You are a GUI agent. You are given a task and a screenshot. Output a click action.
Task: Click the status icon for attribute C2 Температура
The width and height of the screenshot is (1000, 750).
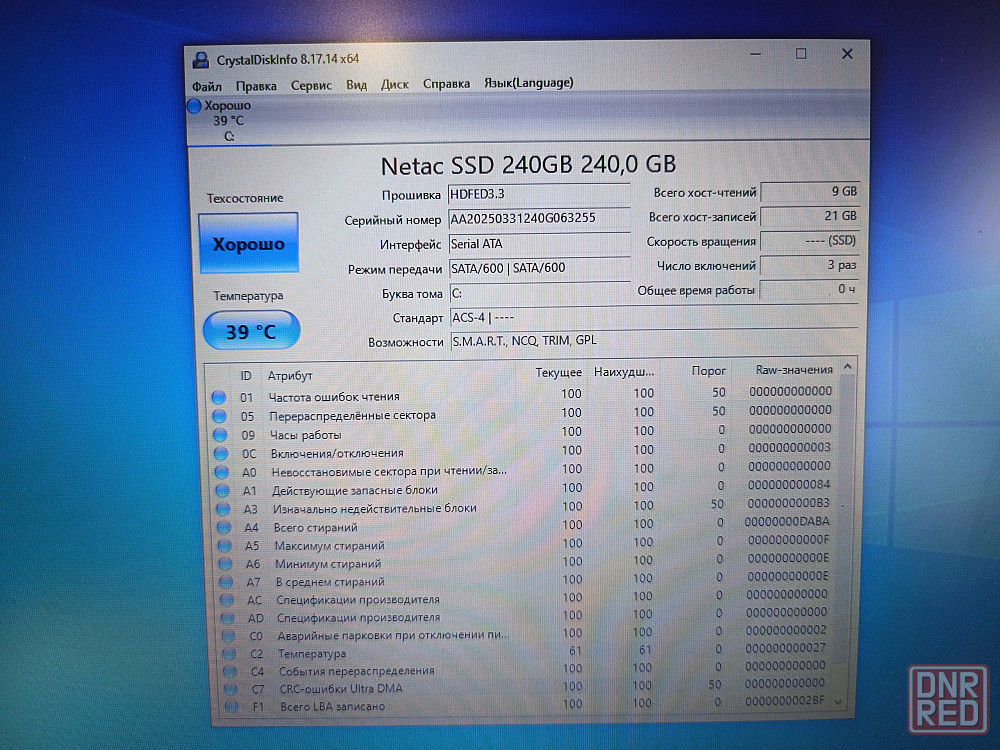229,653
